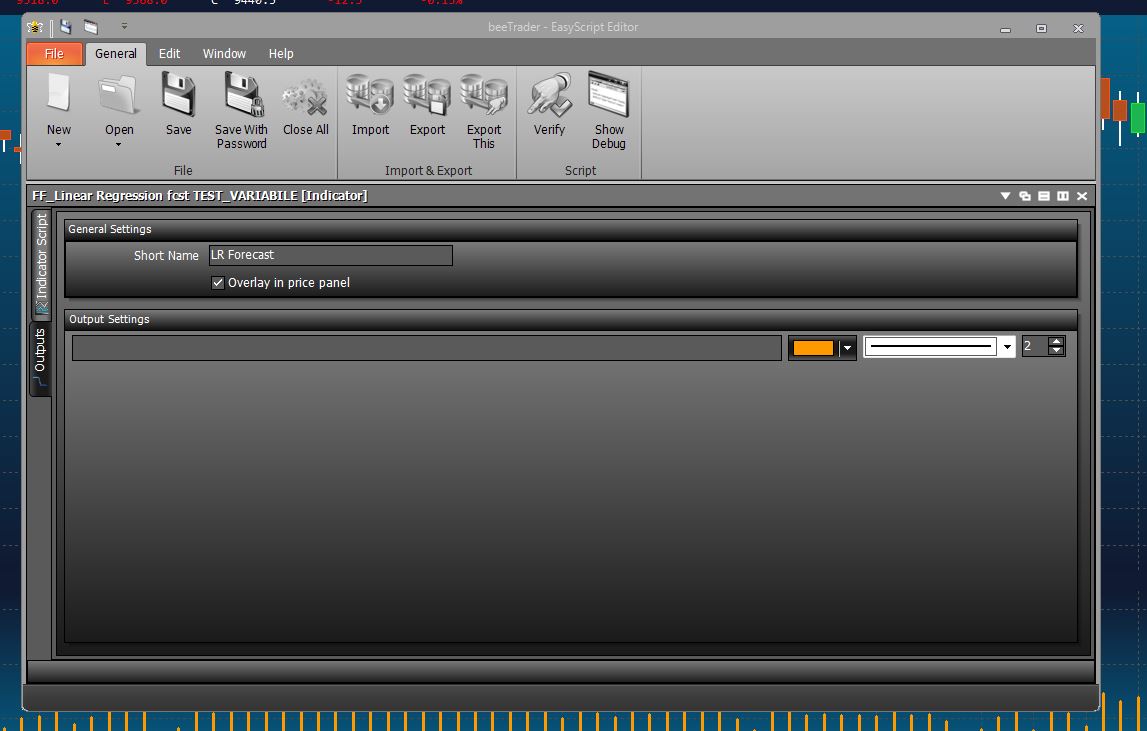Click the orange output color swatch
1147x731 pixels.
(813, 348)
